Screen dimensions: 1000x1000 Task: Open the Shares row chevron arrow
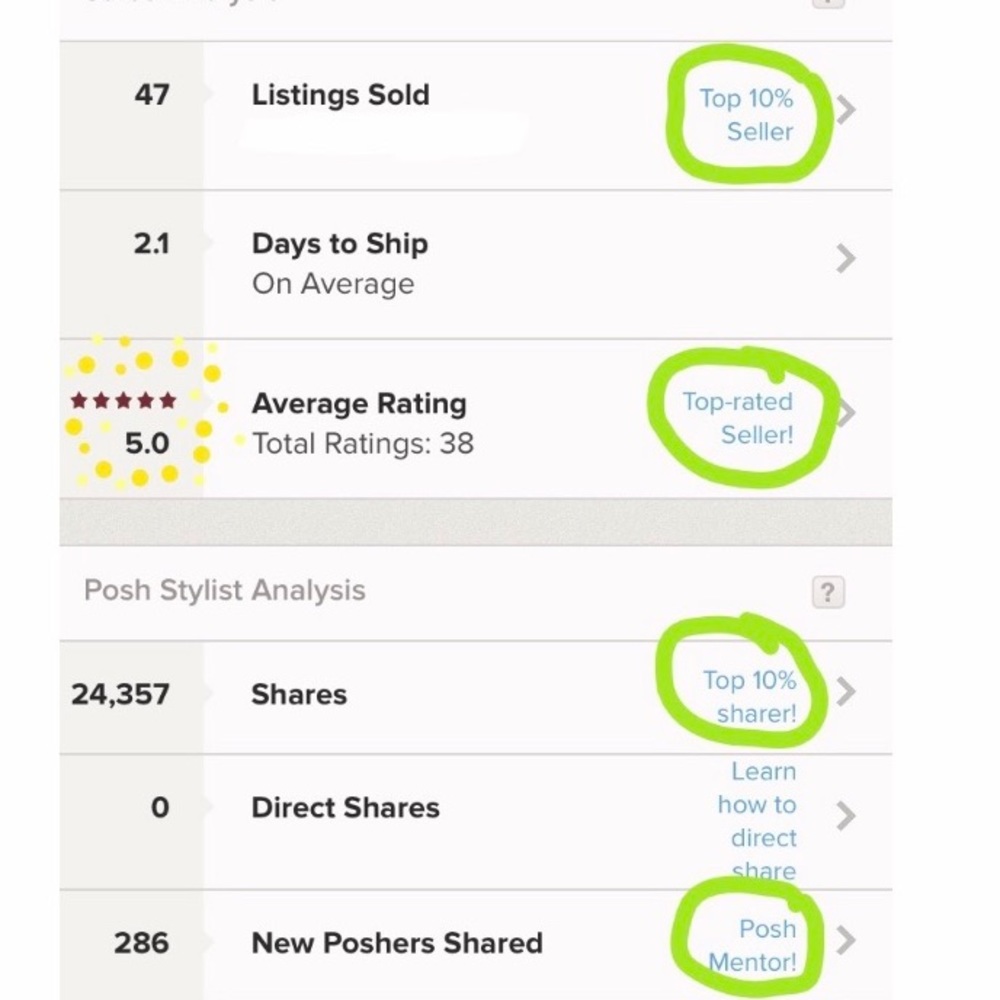846,691
